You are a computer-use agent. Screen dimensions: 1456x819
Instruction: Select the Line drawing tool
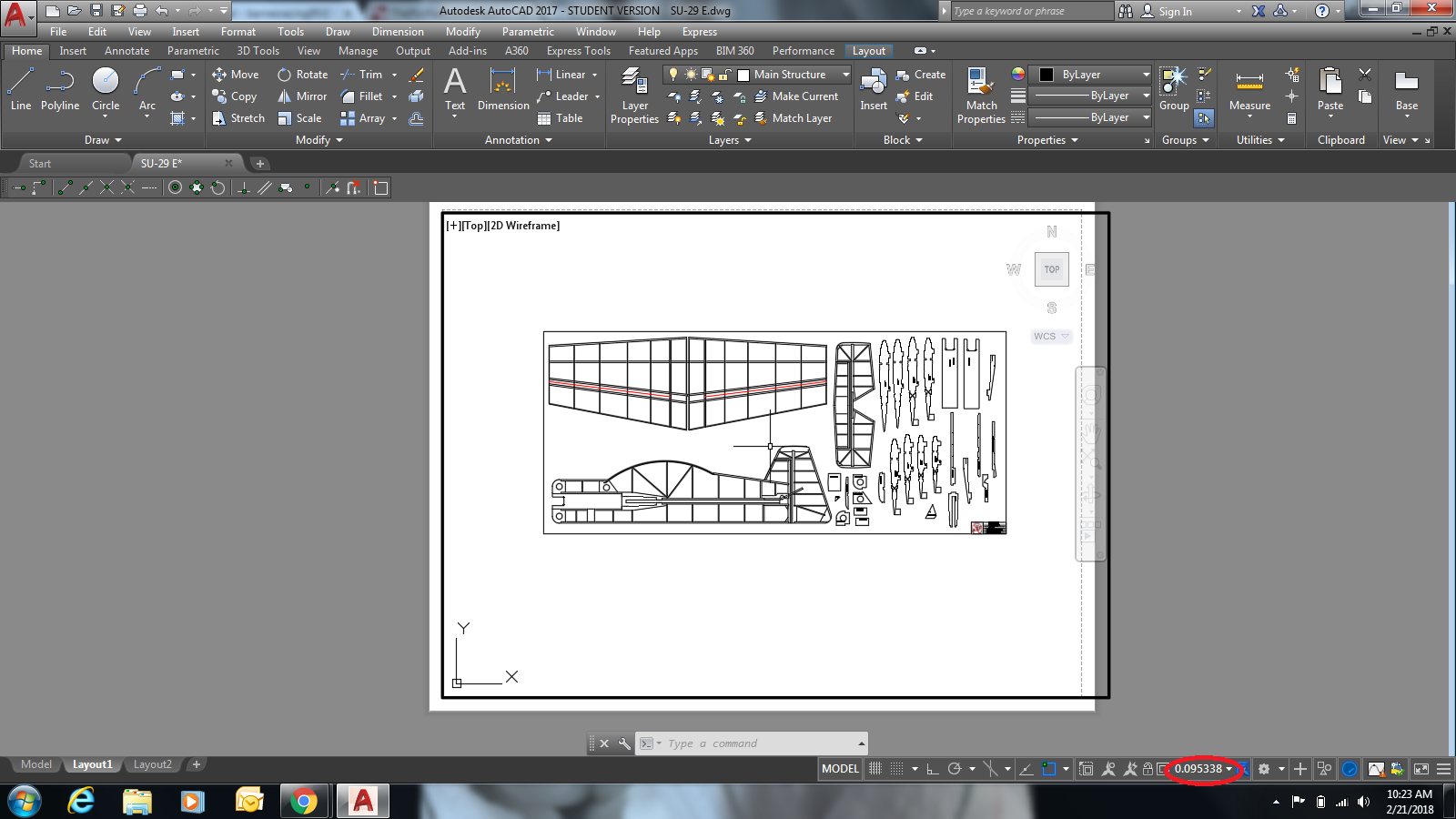click(x=21, y=89)
